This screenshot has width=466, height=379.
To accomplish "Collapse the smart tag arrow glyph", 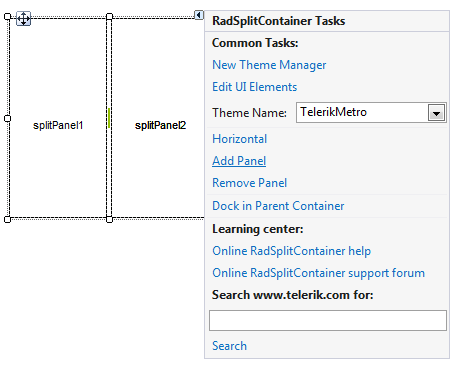I will coord(199,15).
